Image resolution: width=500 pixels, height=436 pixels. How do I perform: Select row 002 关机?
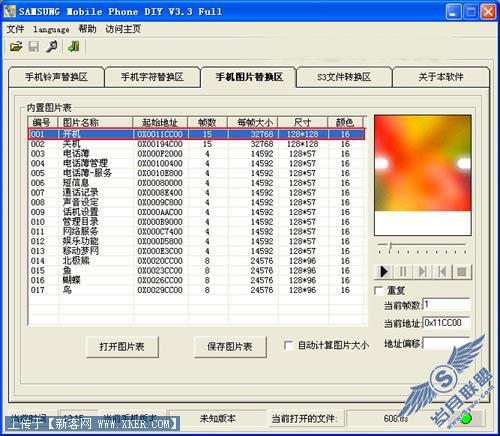[197, 144]
